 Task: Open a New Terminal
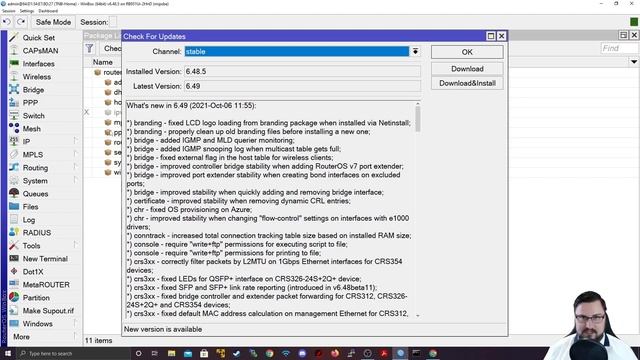(x=45, y=259)
